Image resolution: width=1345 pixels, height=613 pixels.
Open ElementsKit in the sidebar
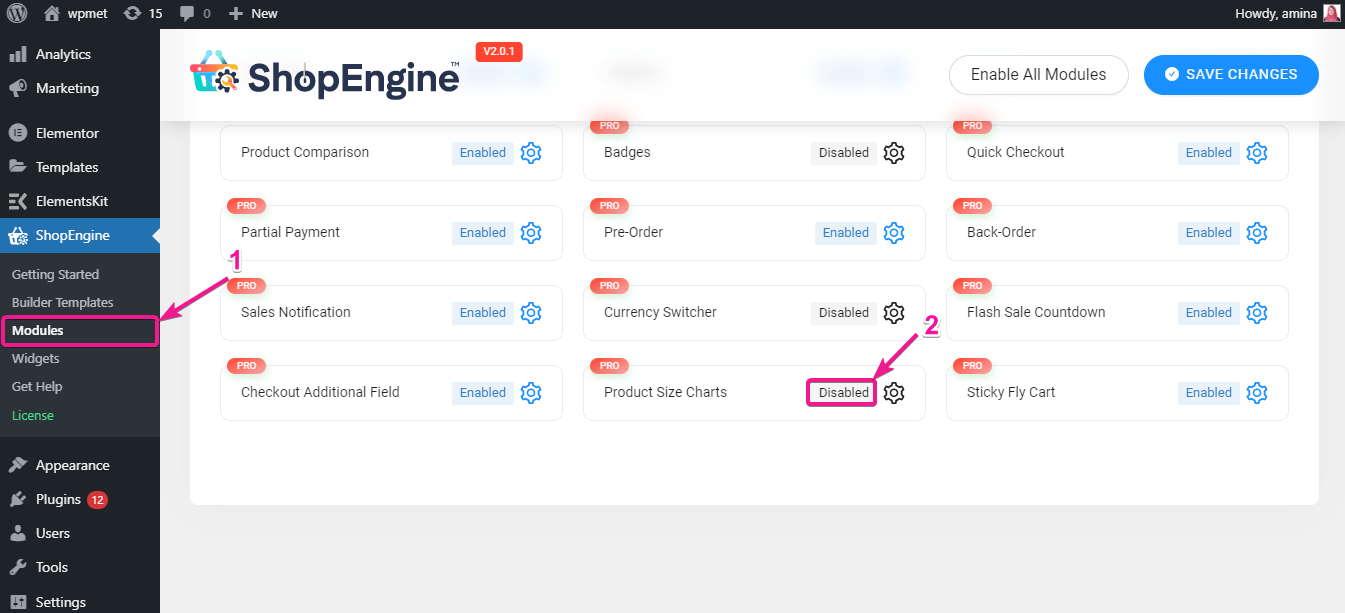click(x=80, y=201)
